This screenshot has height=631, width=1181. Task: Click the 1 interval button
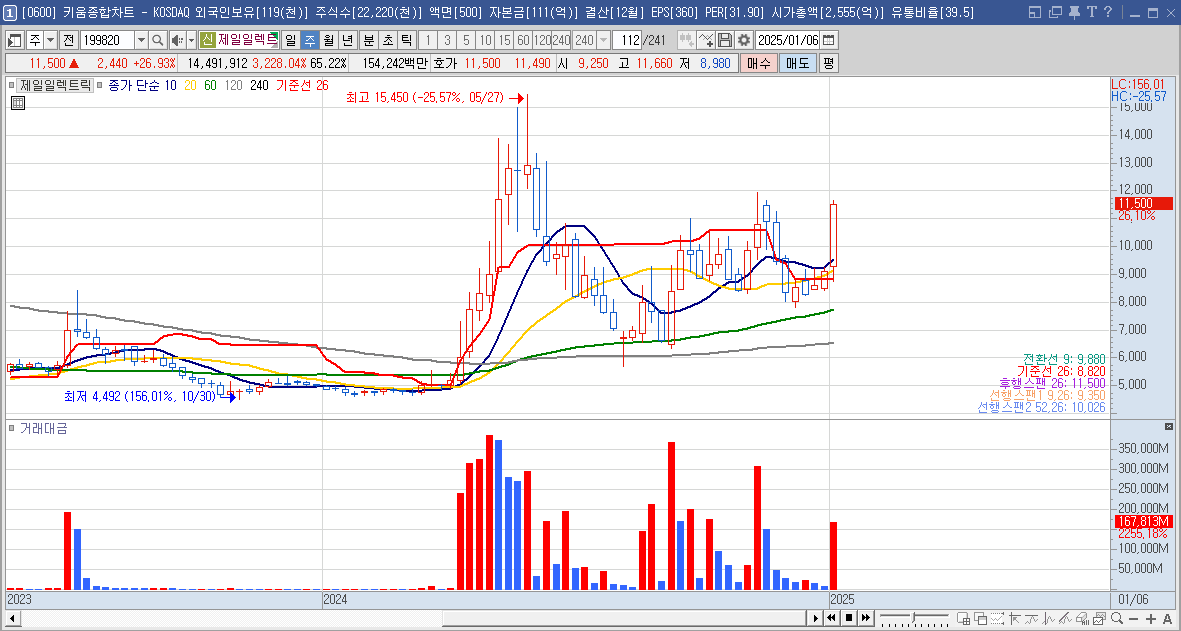point(429,40)
